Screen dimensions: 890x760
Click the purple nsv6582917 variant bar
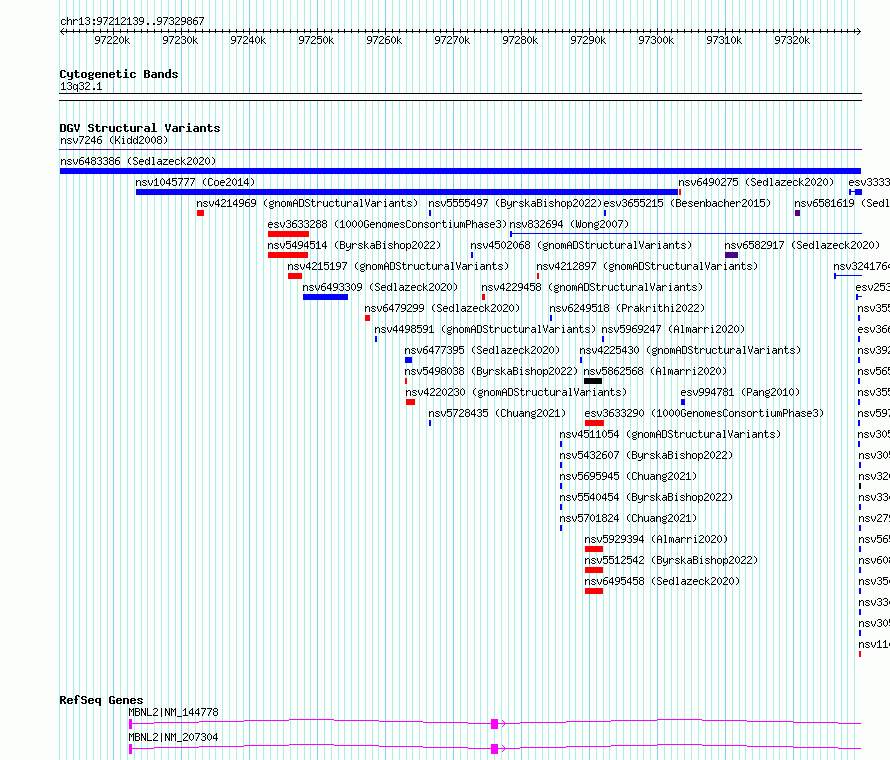[732, 255]
